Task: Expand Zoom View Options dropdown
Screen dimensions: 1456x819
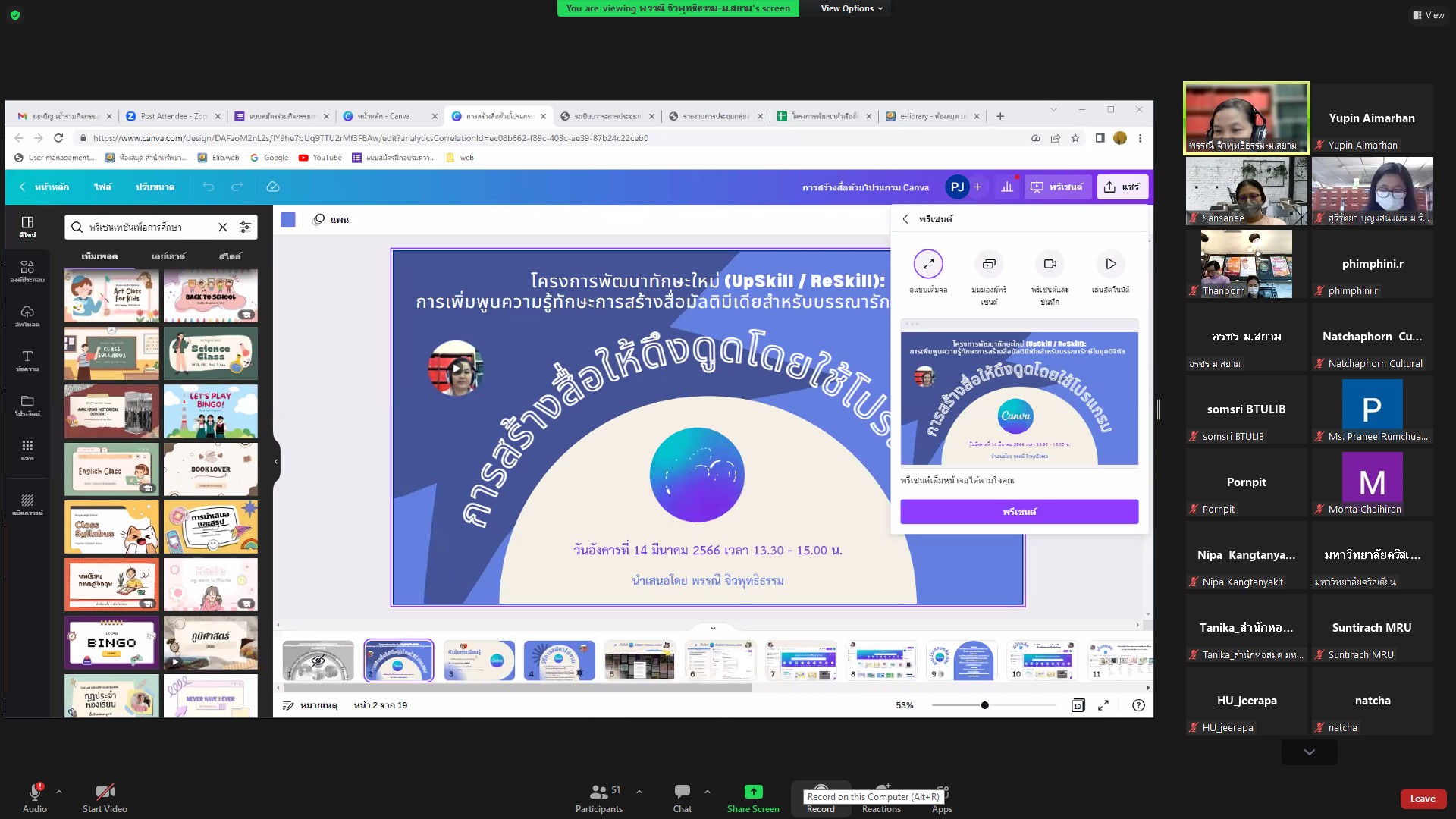Action: coord(852,8)
